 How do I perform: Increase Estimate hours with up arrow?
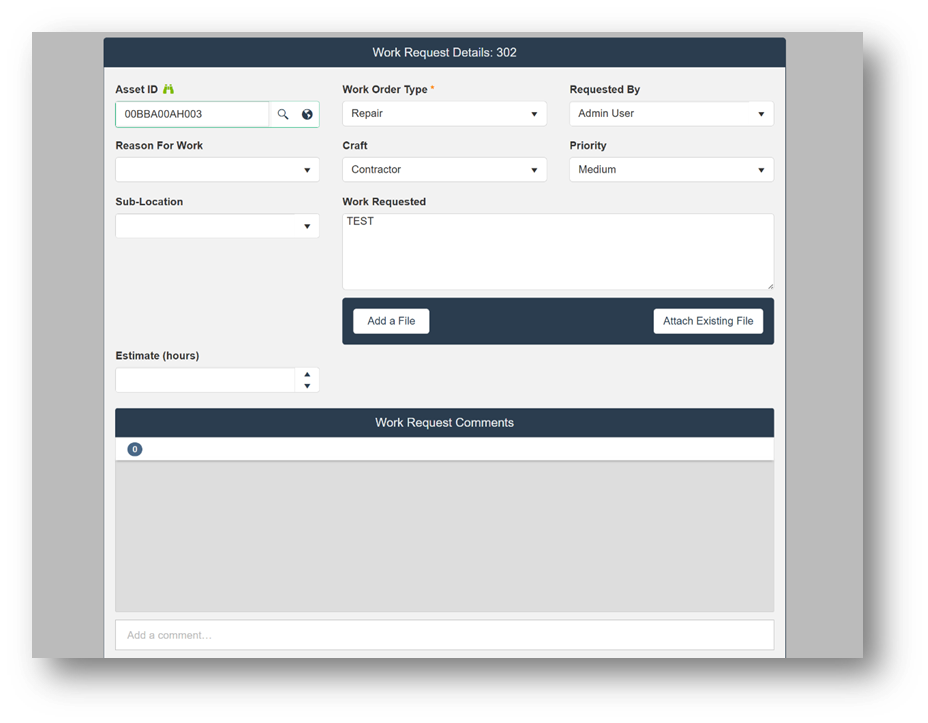point(307,375)
